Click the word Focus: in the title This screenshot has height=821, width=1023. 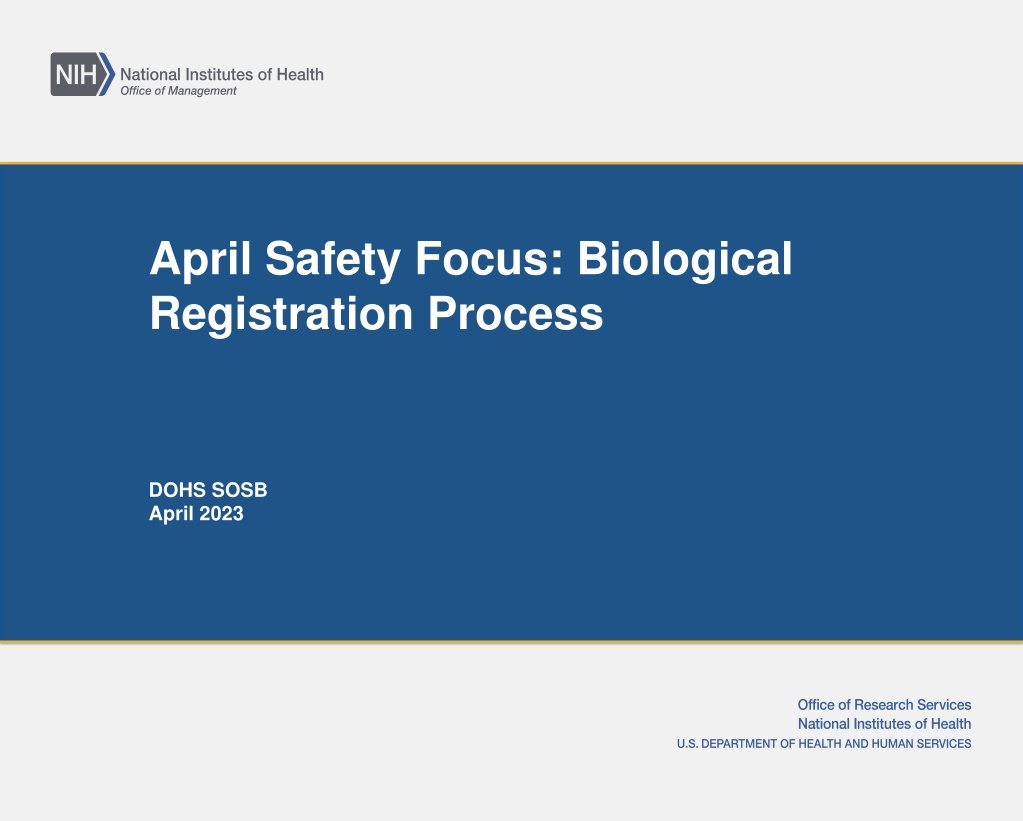[x=489, y=258]
